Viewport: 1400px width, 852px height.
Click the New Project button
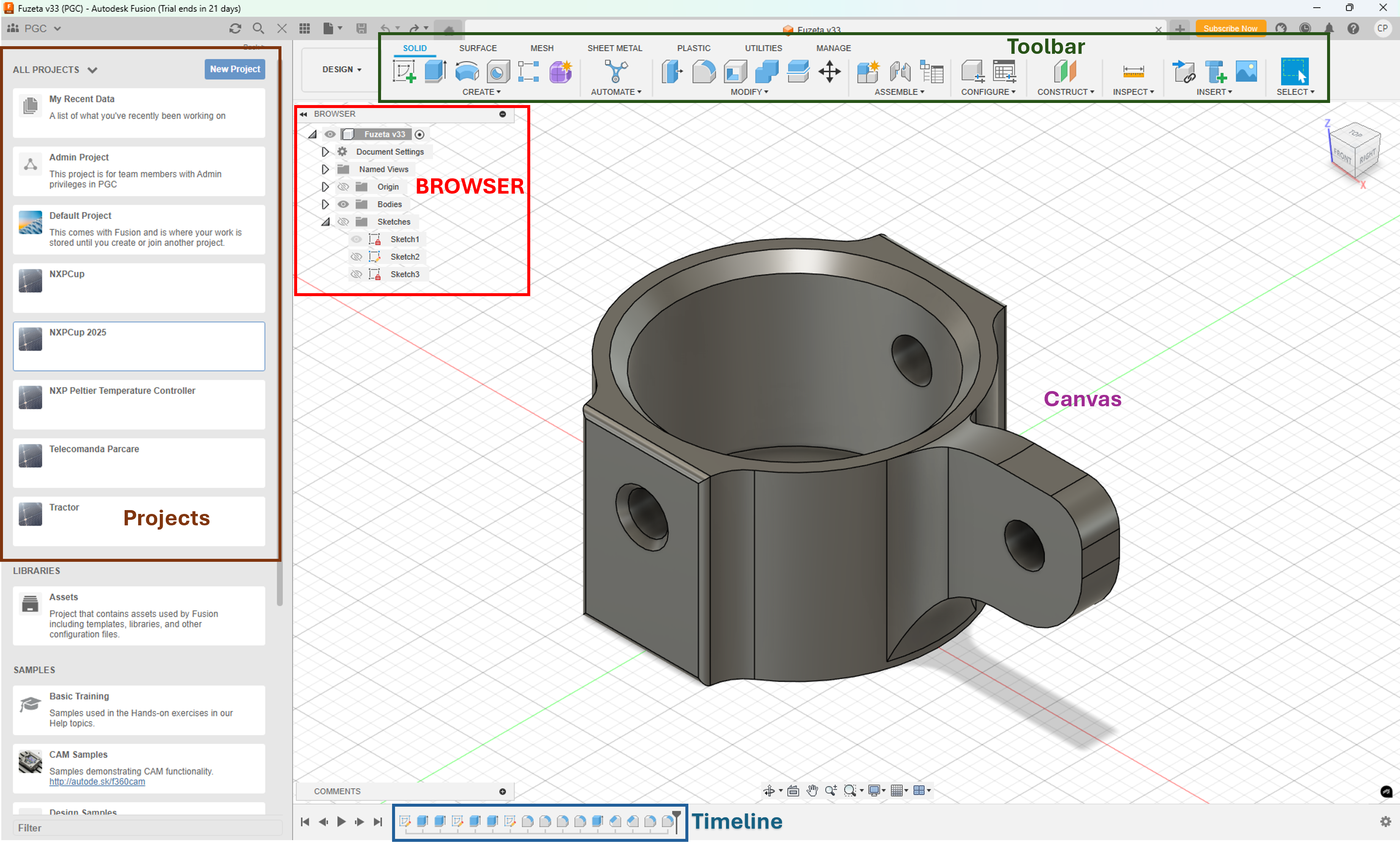click(x=234, y=69)
